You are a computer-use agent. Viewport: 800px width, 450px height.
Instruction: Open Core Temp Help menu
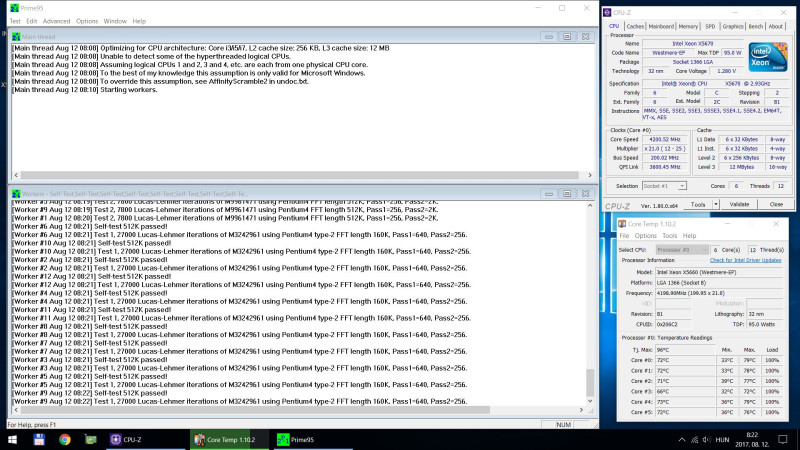tap(689, 236)
